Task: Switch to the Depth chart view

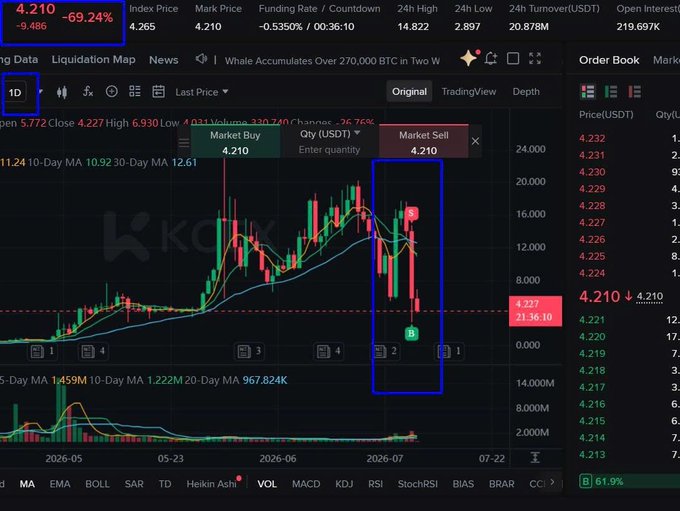Action: pos(526,92)
